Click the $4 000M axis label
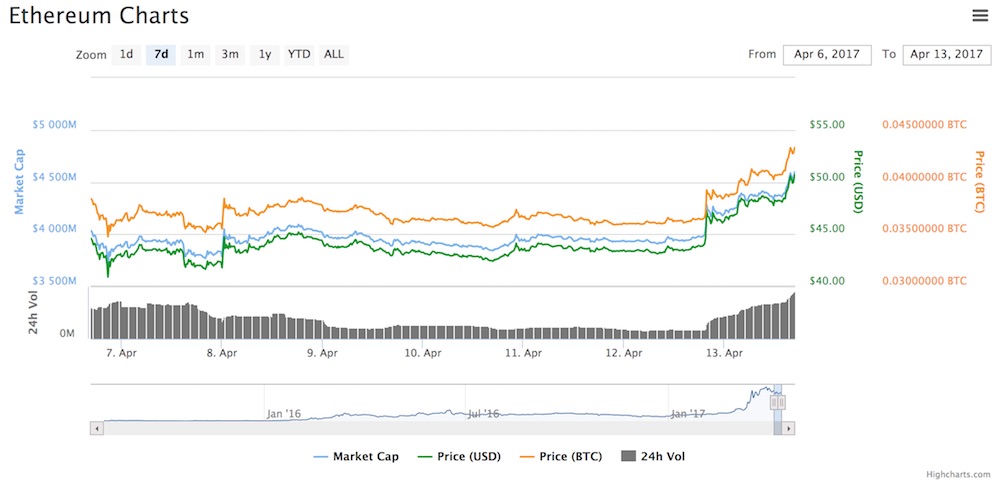 [54, 228]
